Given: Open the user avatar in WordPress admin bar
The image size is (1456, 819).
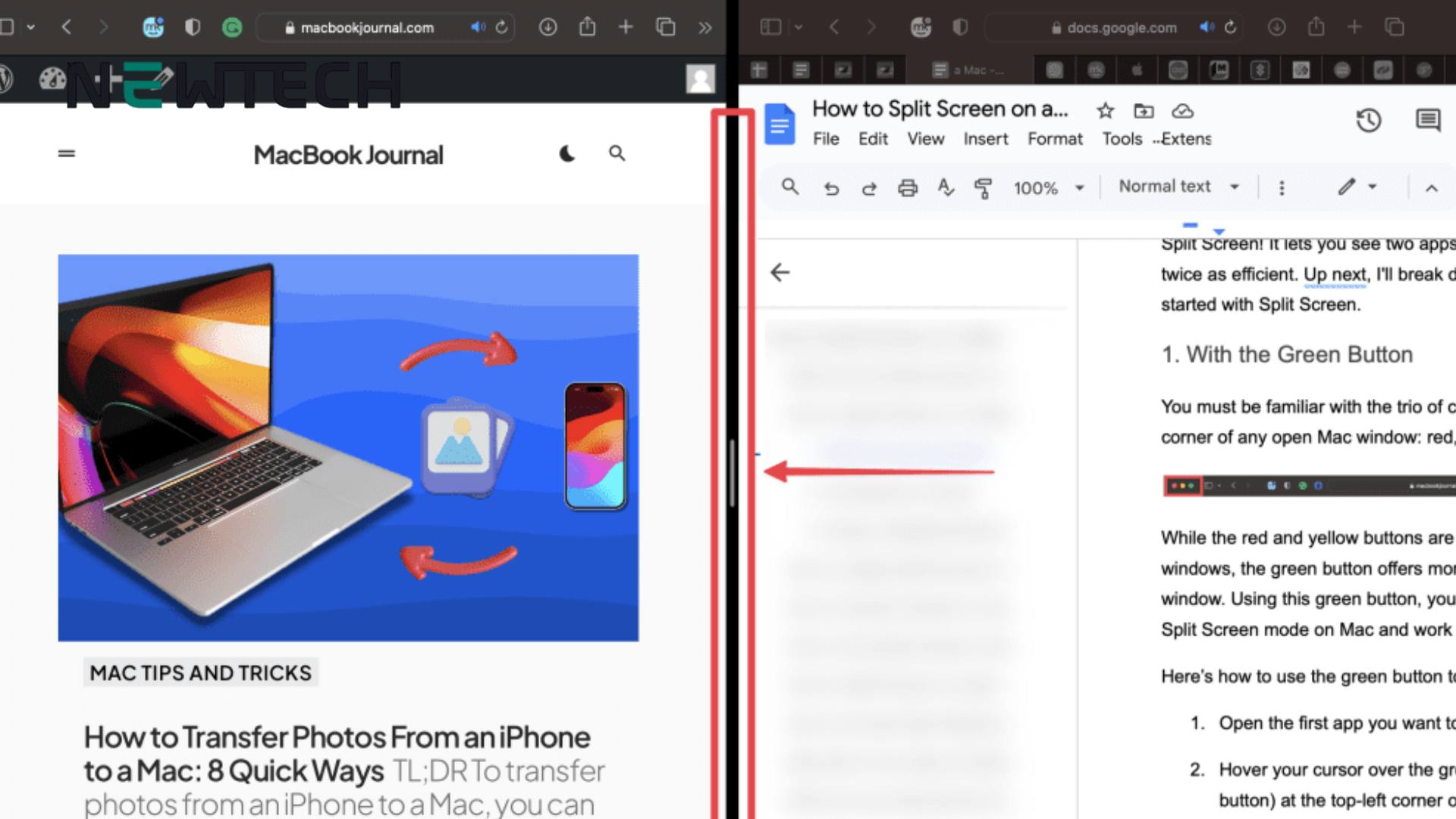Looking at the screenshot, I should click(701, 78).
